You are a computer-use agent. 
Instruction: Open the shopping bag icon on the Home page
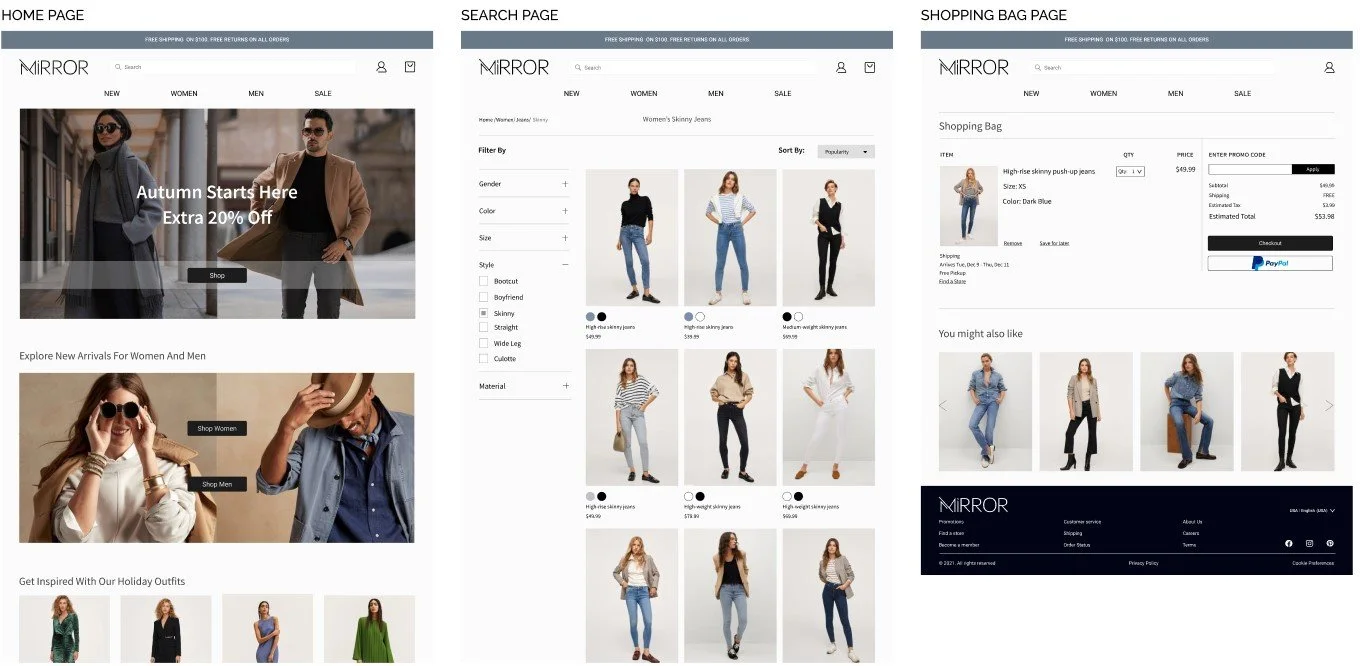(x=410, y=67)
